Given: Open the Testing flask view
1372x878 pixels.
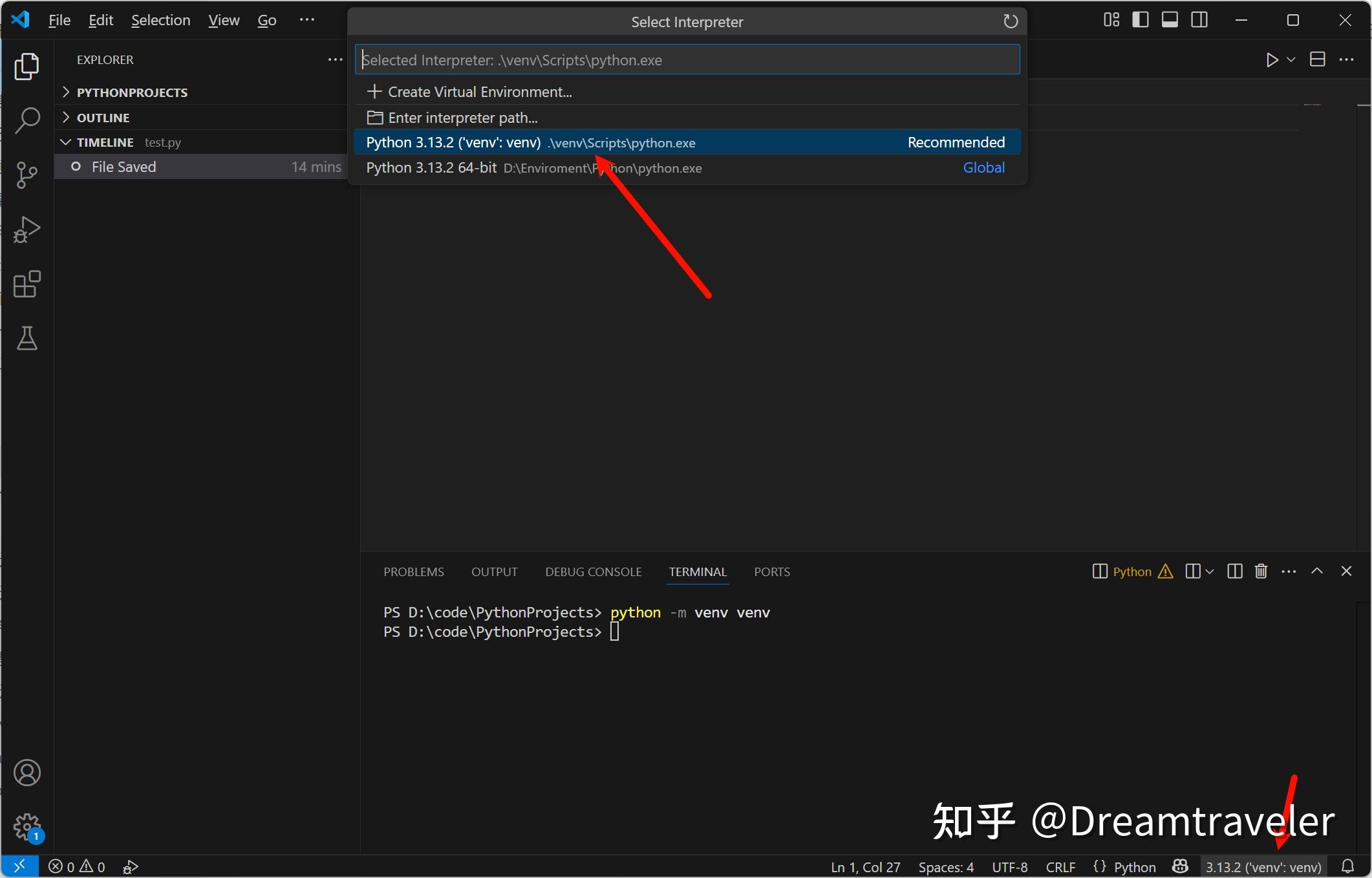Looking at the screenshot, I should tap(27, 339).
